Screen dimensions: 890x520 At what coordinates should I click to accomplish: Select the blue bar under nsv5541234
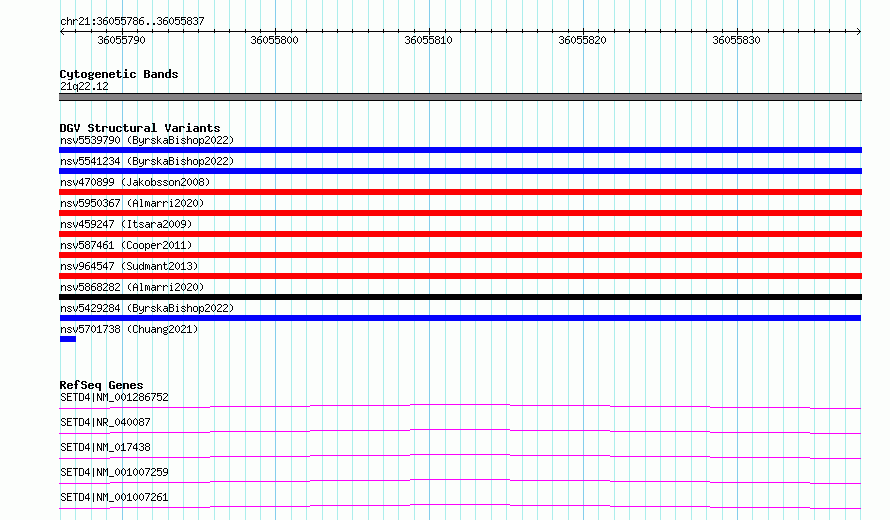[x=460, y=171]
